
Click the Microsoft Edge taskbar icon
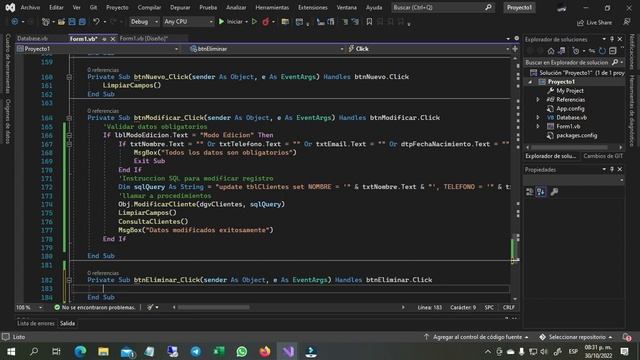[x=80, y=351]
